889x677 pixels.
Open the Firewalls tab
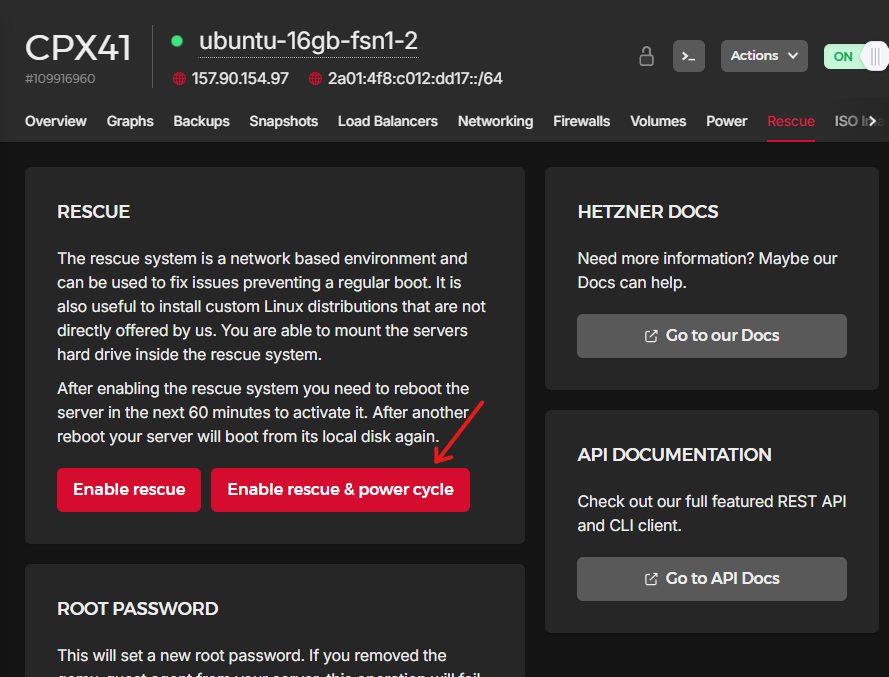click(581, 121)
